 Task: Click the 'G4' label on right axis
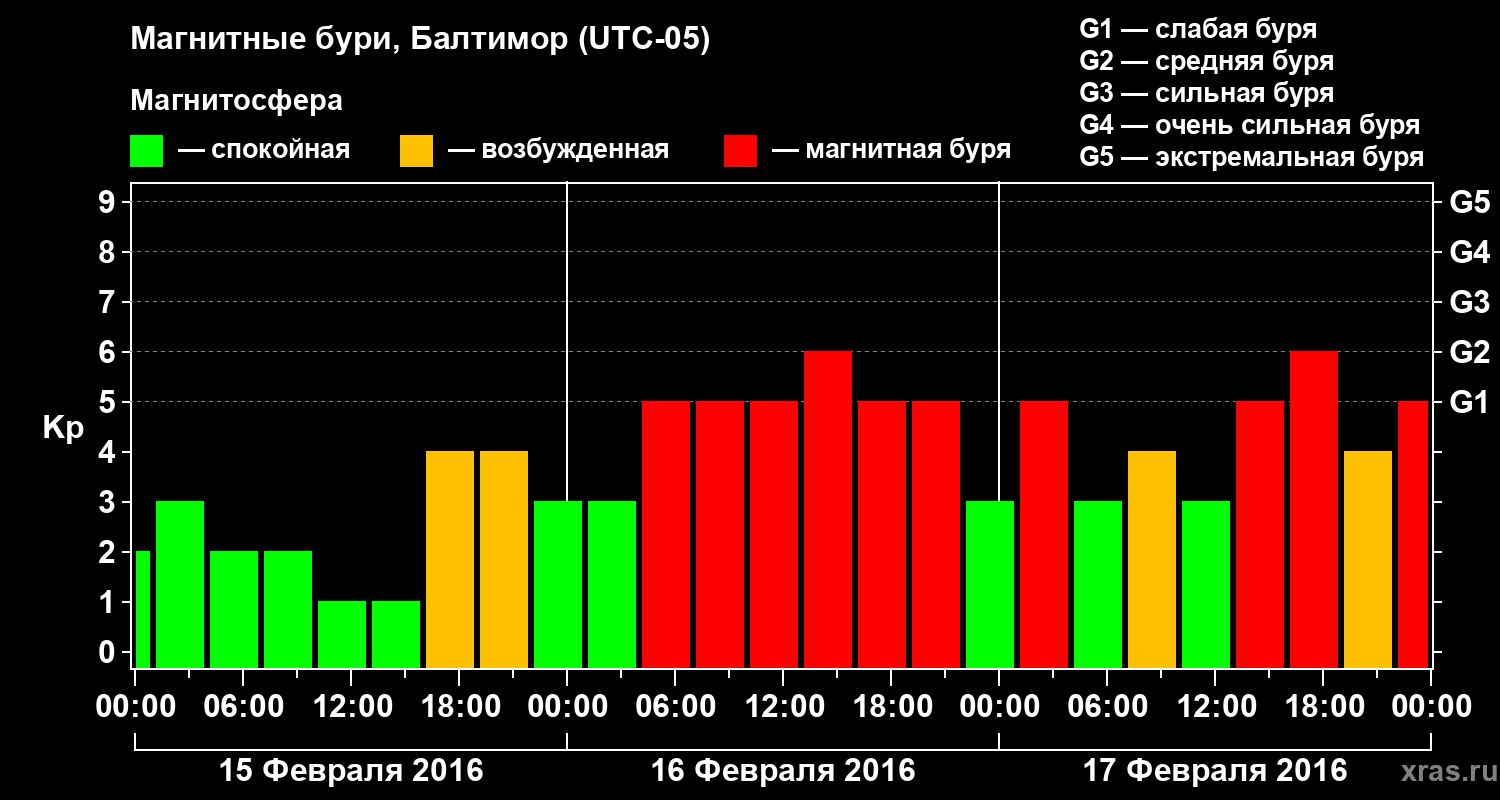(1469, 252)
